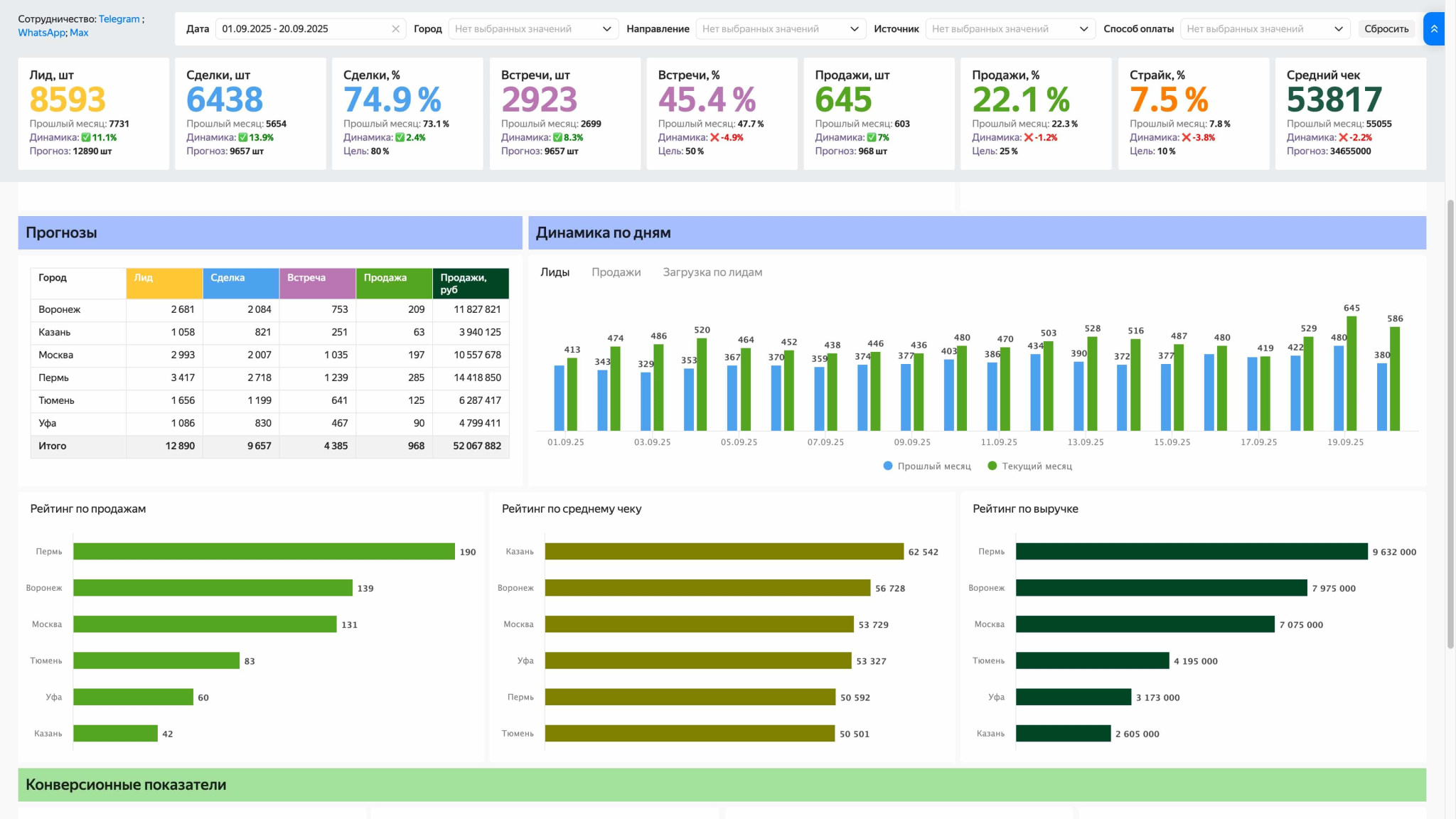Viewport: 1456px width, 819px height.
Task: Select the Москва row in forecasts table
Action: (x=270, y=355)
